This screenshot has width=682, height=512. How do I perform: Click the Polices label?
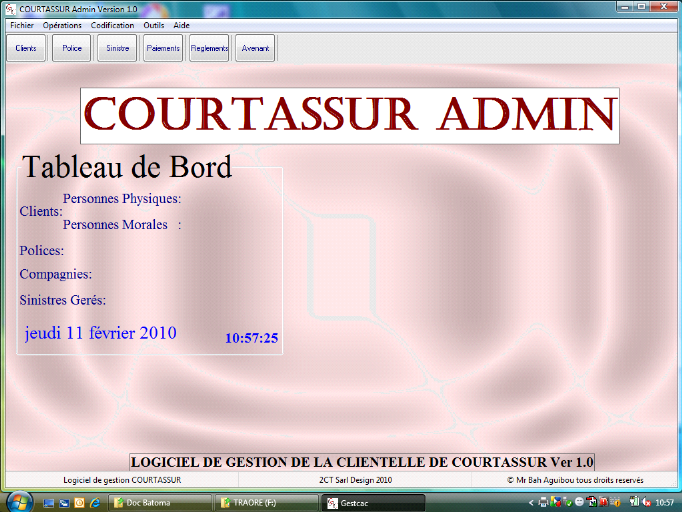42,251
